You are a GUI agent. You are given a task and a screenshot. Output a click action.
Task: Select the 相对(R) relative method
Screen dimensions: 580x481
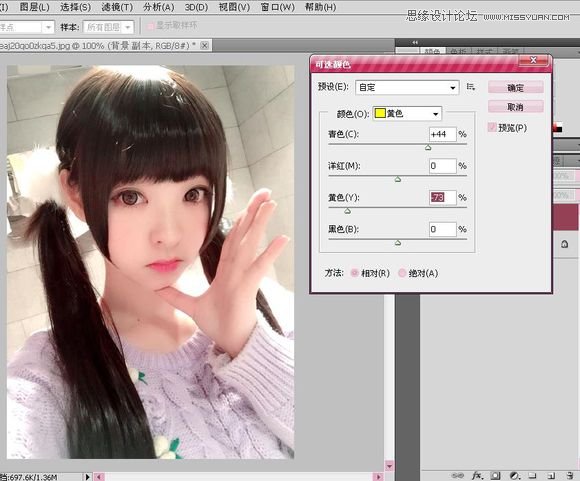point(354,273)
